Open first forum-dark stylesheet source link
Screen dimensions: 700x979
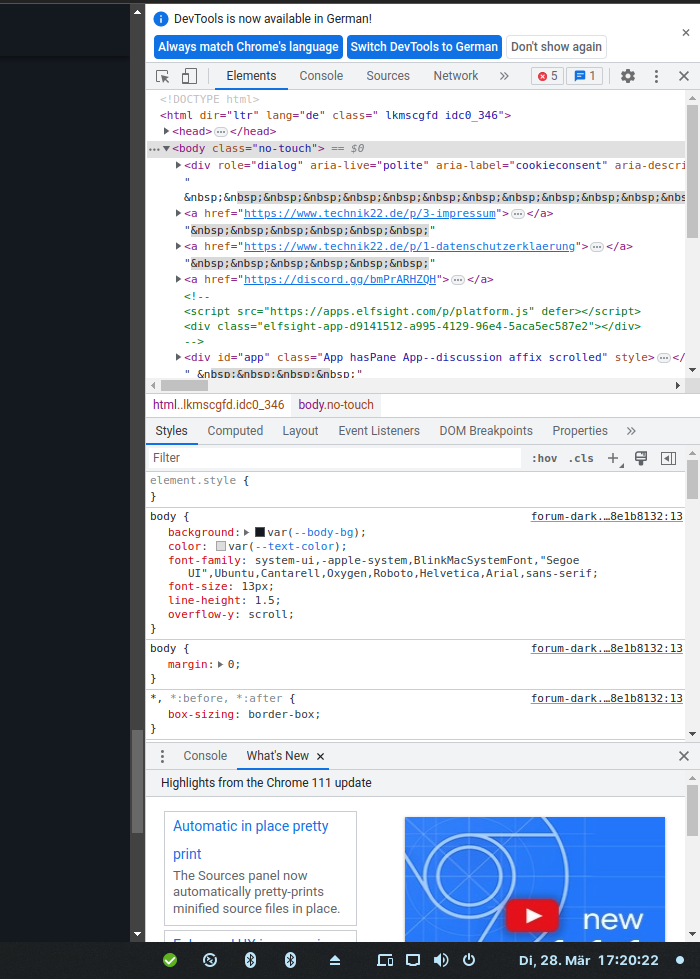[606, 516]
